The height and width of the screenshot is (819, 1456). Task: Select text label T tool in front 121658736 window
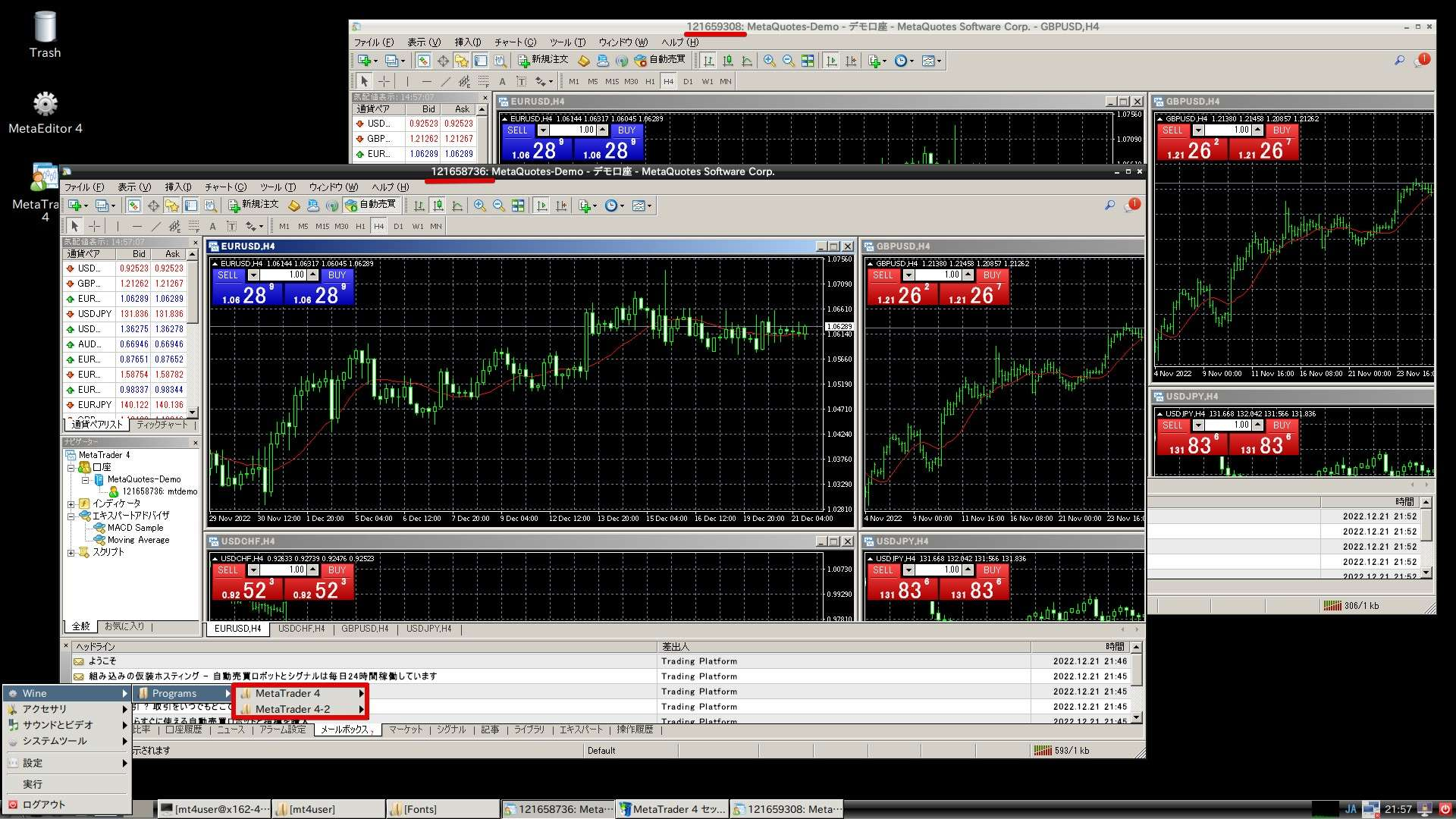pos(231,226)
